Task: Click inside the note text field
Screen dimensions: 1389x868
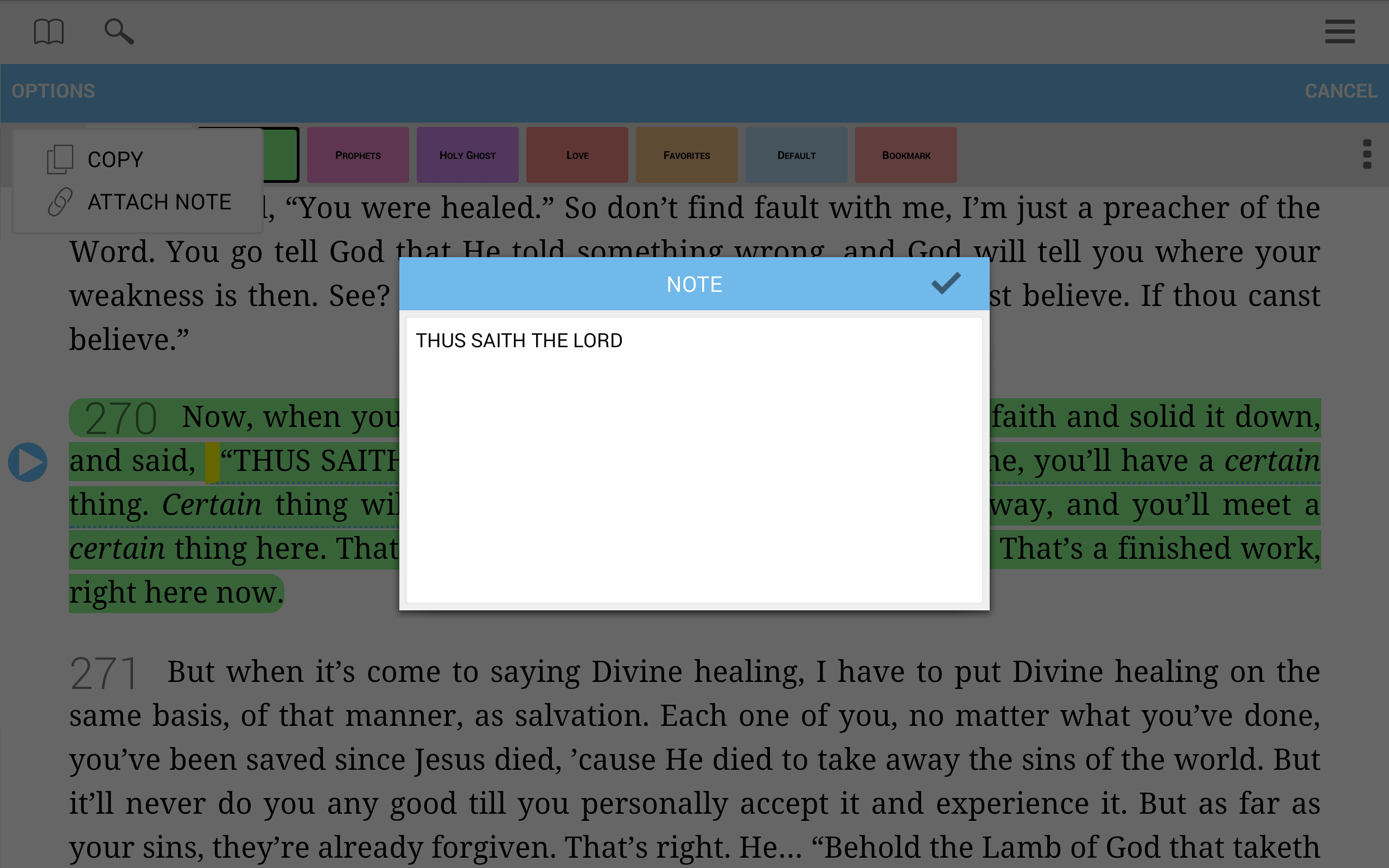Action: (693, 459)
